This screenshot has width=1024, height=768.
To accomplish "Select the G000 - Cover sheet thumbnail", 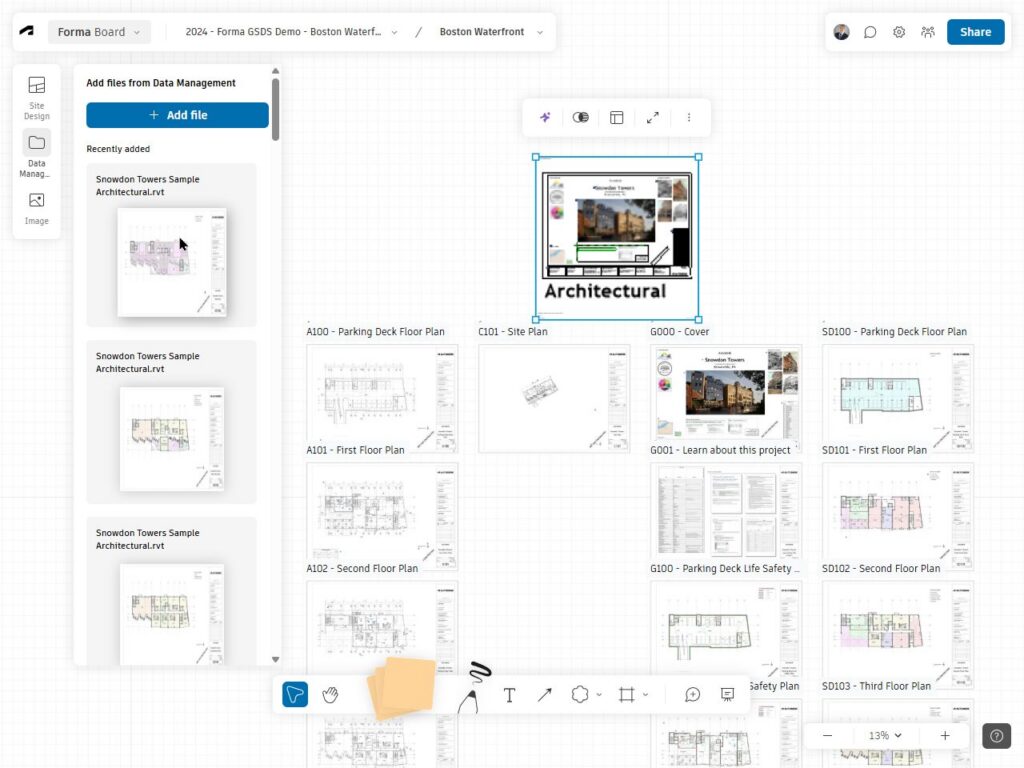I will point(725,392).
